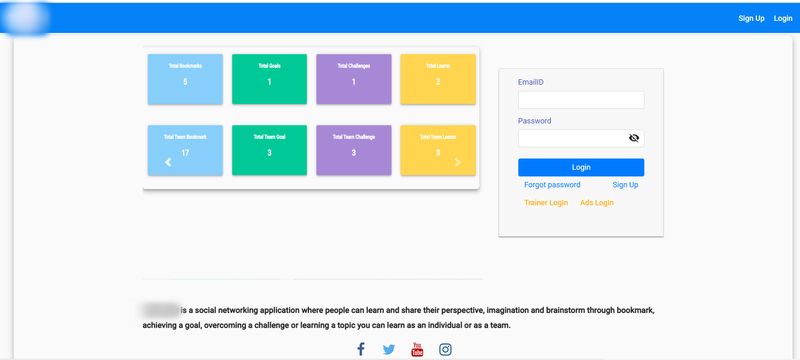This screenshot has height=360, width=800.
Task: Focus the EmailID input field
Action: pos(581,100)
